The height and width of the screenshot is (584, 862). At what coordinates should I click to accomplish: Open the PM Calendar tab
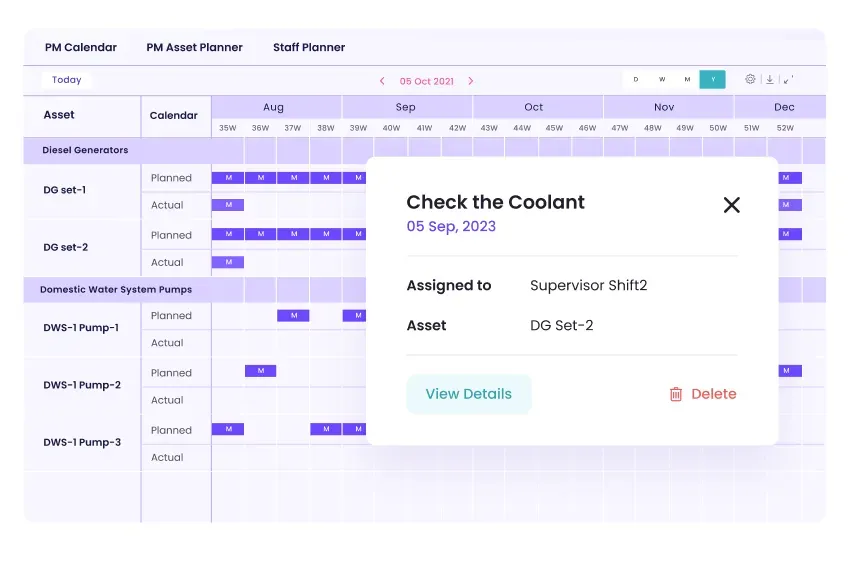[81, 47]
